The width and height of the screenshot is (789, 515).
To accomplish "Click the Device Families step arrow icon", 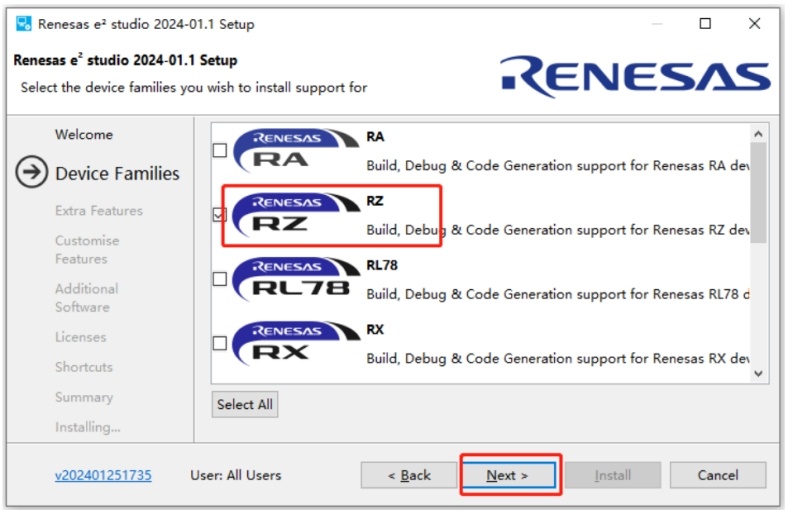I will click(32, 173).
